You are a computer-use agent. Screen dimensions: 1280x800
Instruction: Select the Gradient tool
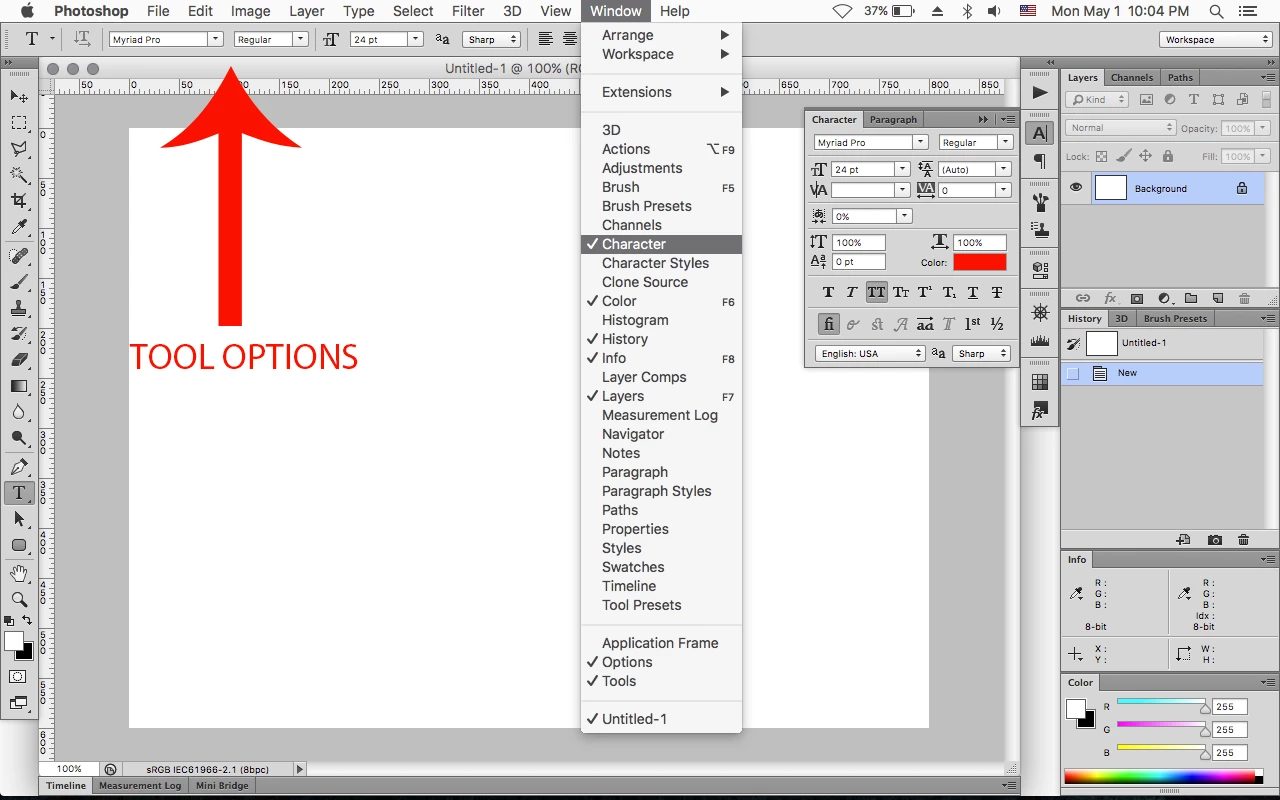pos(19,386)
